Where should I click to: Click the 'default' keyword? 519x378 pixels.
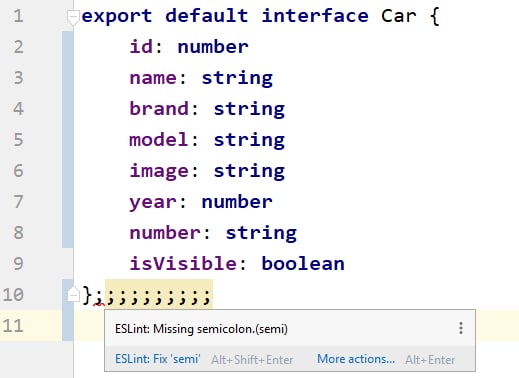(207, 16)
